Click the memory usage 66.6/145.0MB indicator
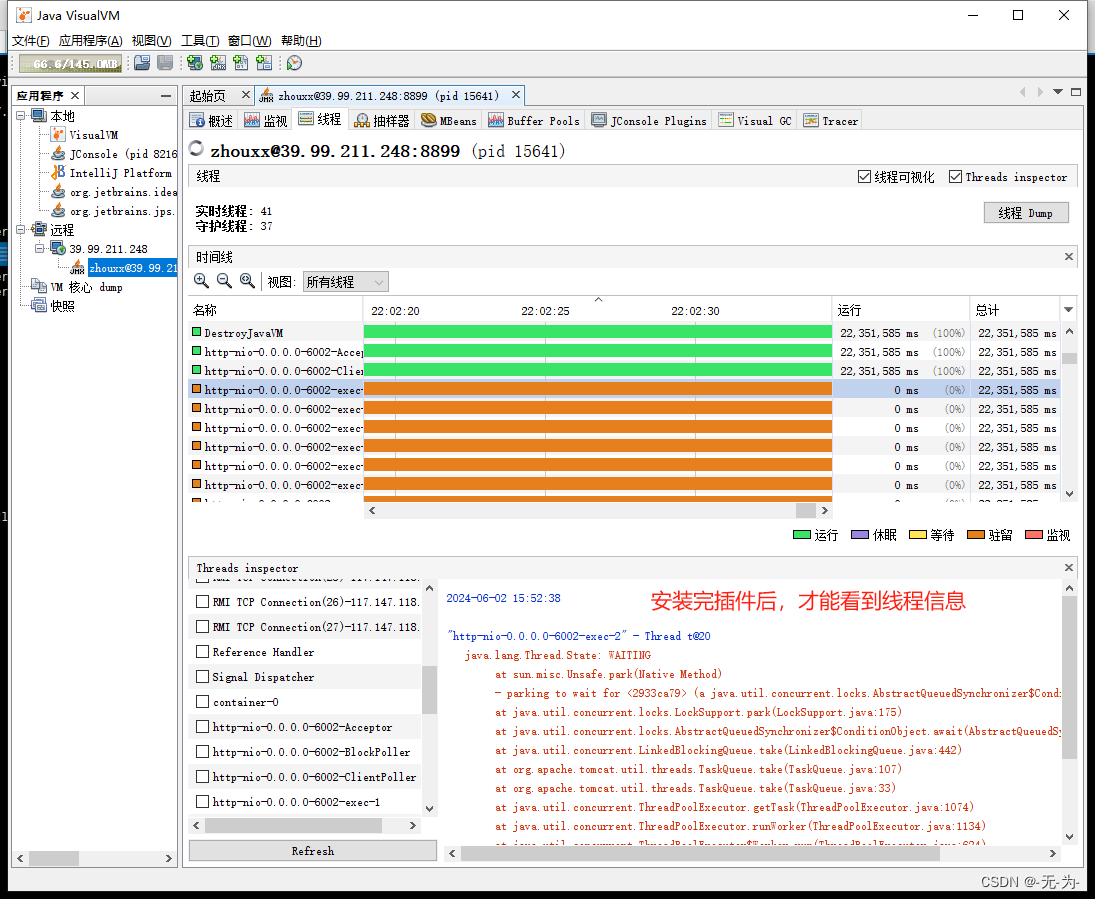The height and width of the screenshot is (899, 1095). (x=71, y=64)
